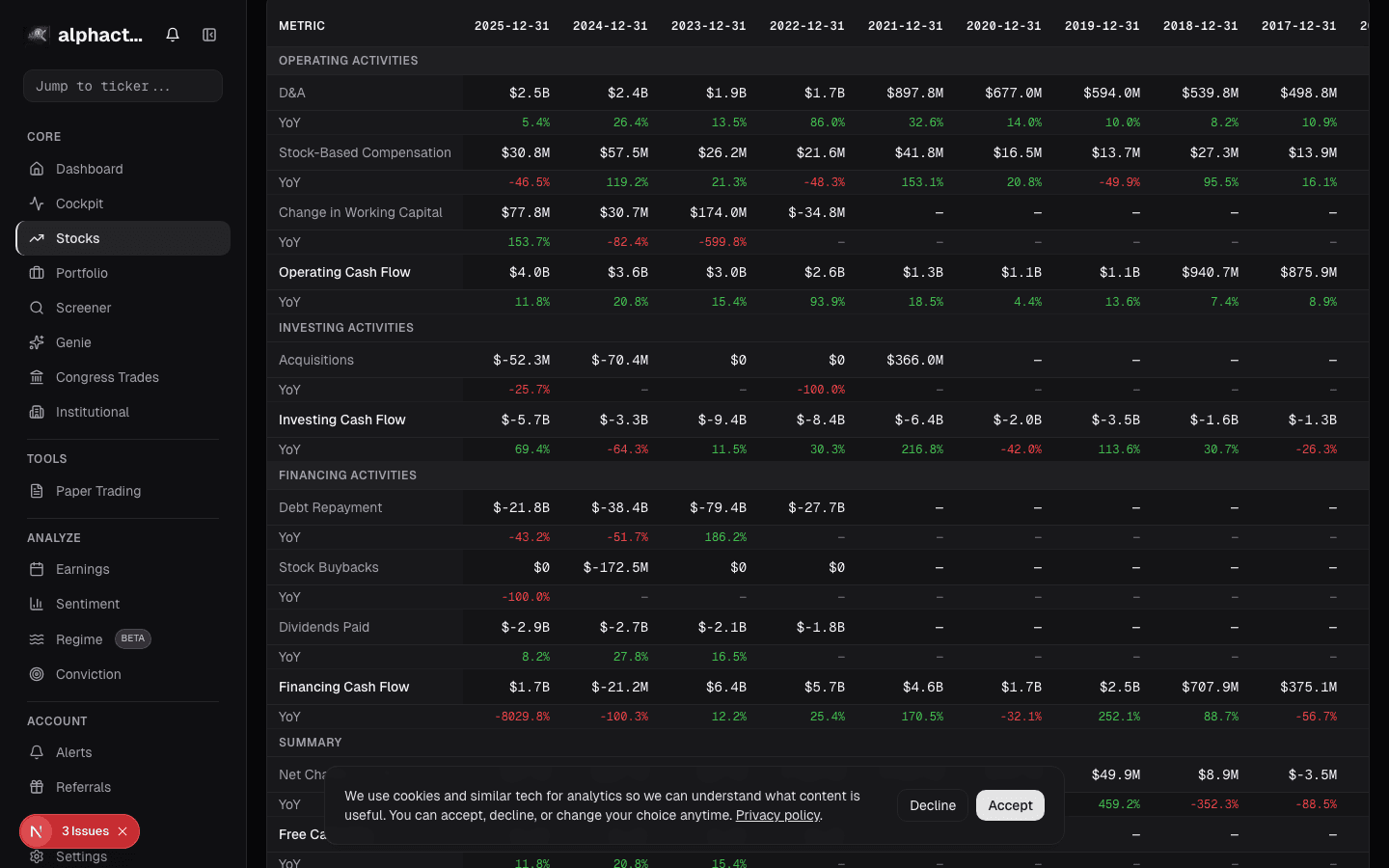Switch to the Stocks section
1389x868 pixels.
tap(77, 238)
